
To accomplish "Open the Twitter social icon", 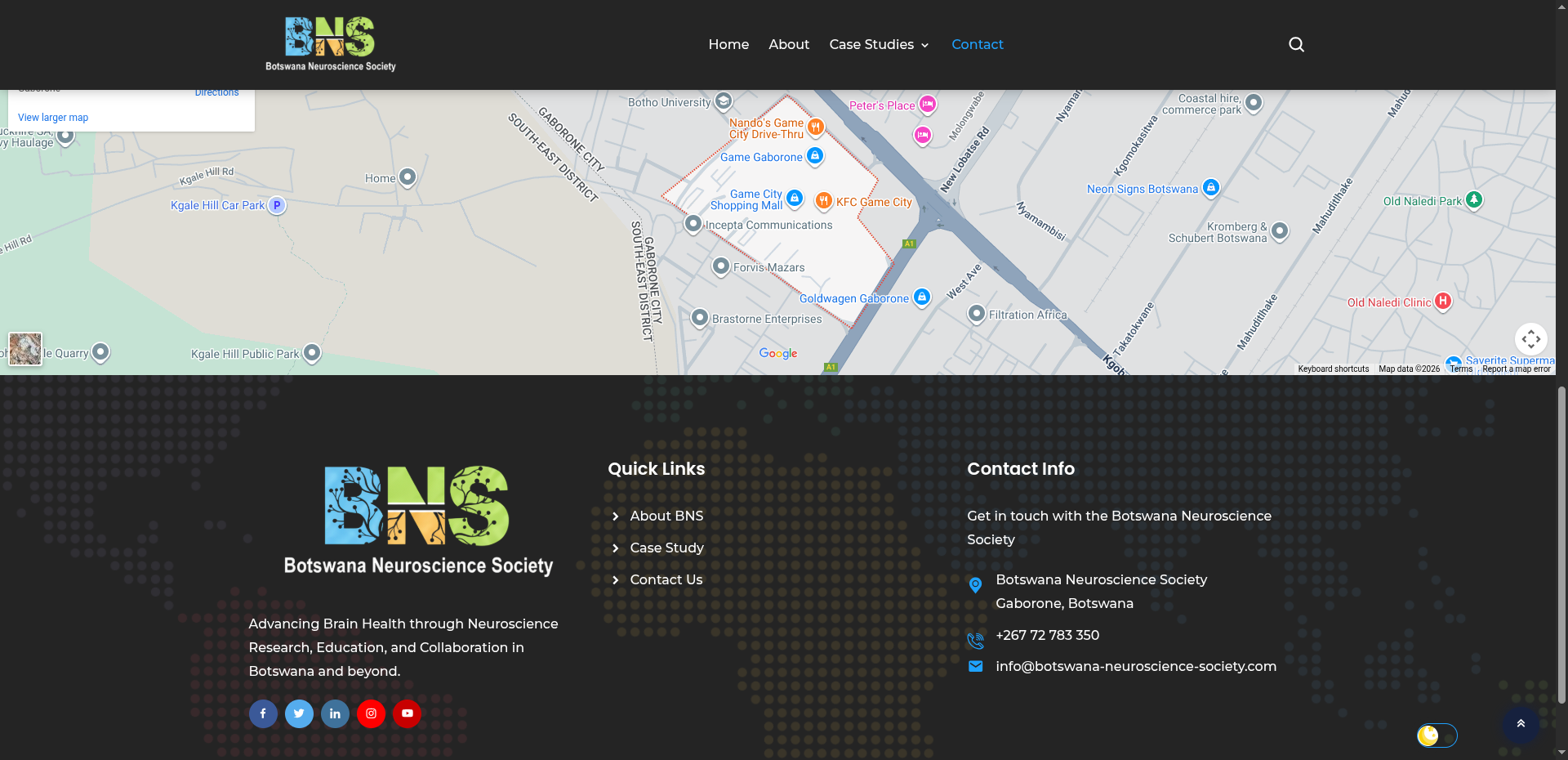I will (299, 713).
